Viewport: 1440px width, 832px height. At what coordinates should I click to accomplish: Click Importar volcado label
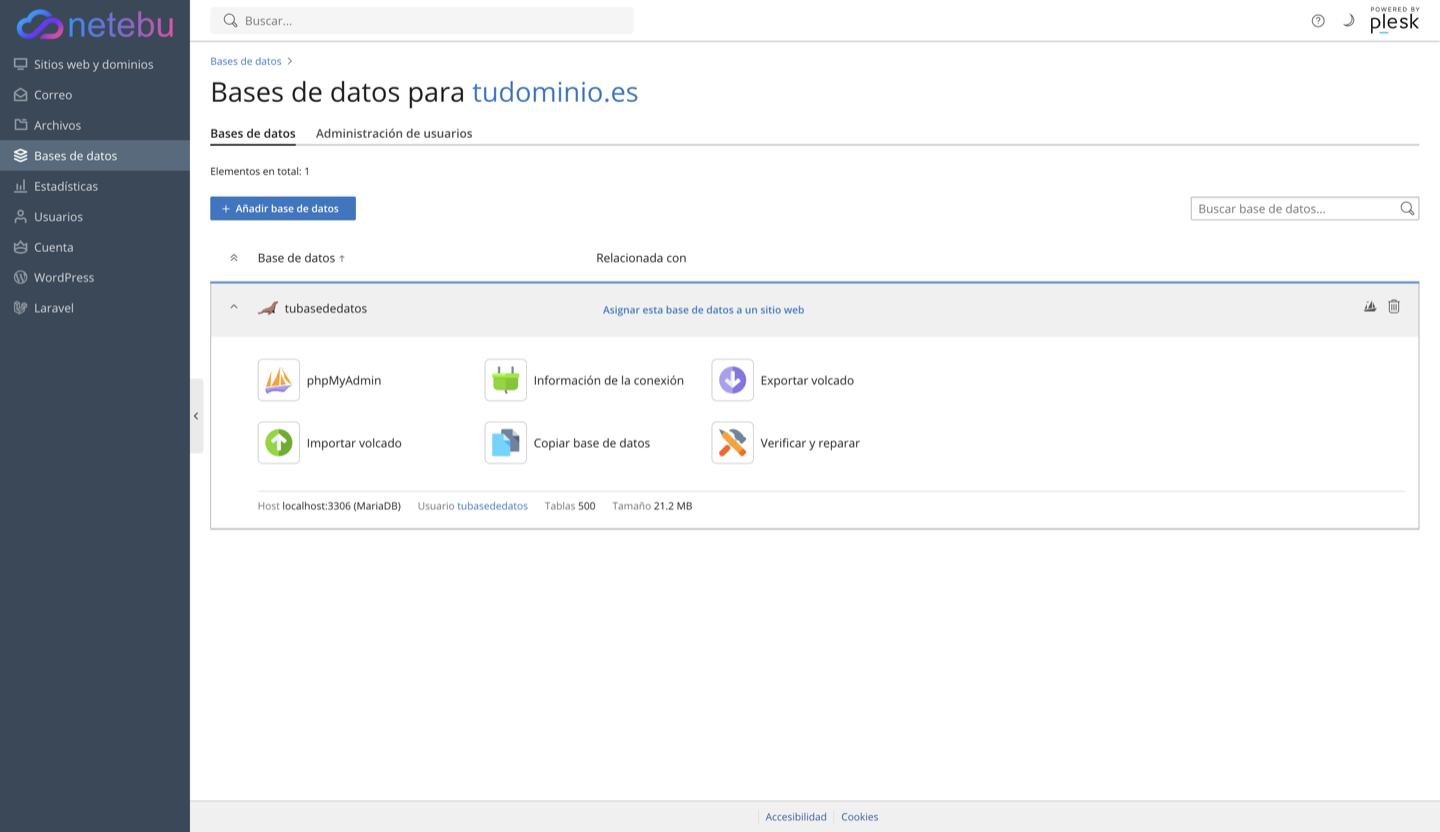pos(354,443)
